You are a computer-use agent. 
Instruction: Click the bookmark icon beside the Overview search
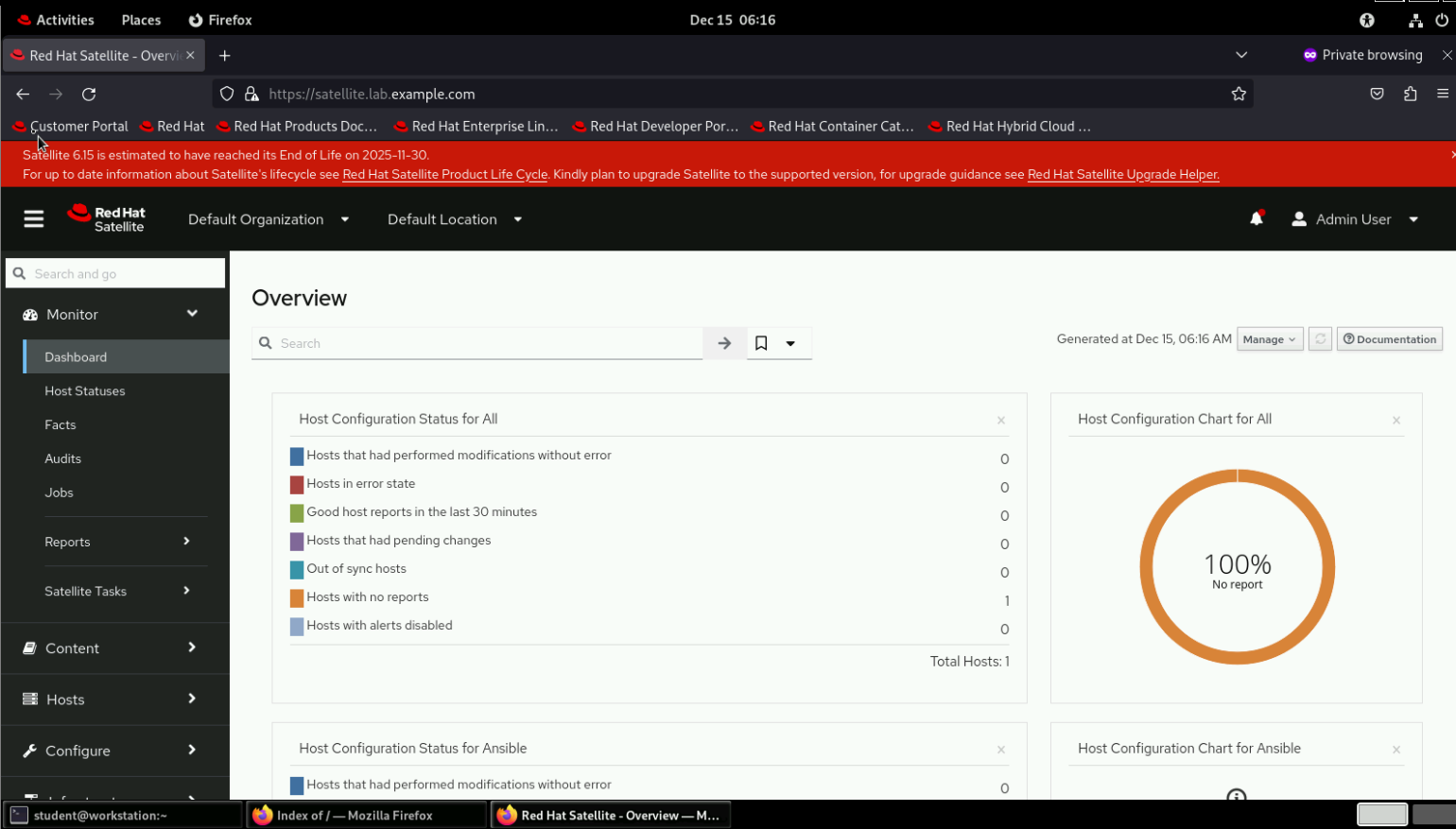tap(761, 343)
